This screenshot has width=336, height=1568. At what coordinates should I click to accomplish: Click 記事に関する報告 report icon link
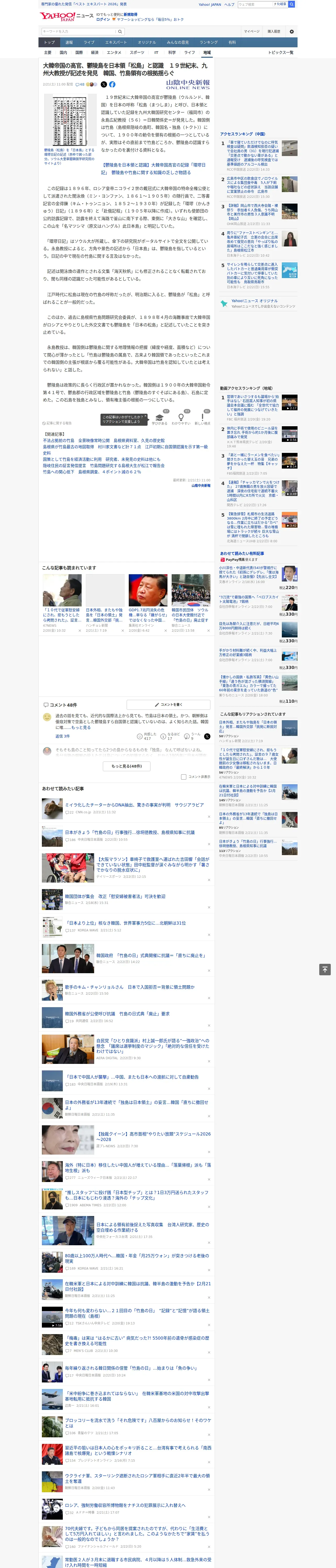[57, 423]
